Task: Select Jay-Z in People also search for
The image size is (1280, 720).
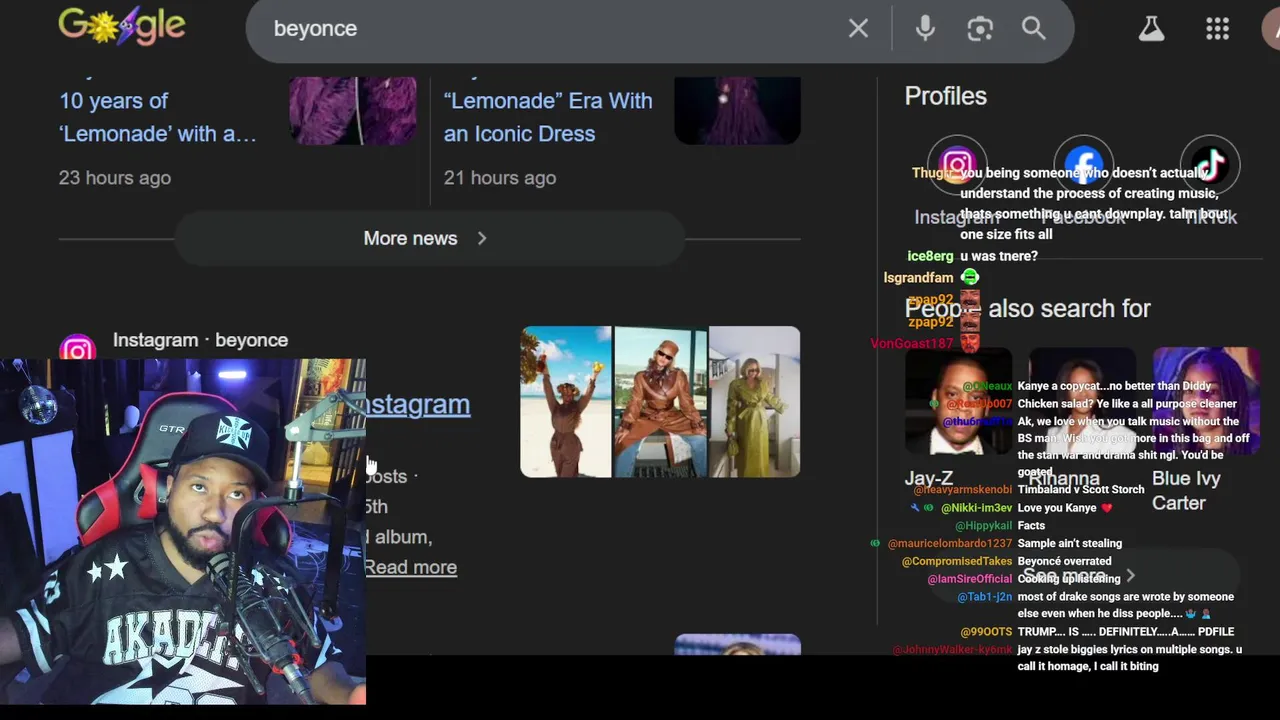Action: click(x=957, y=418)
